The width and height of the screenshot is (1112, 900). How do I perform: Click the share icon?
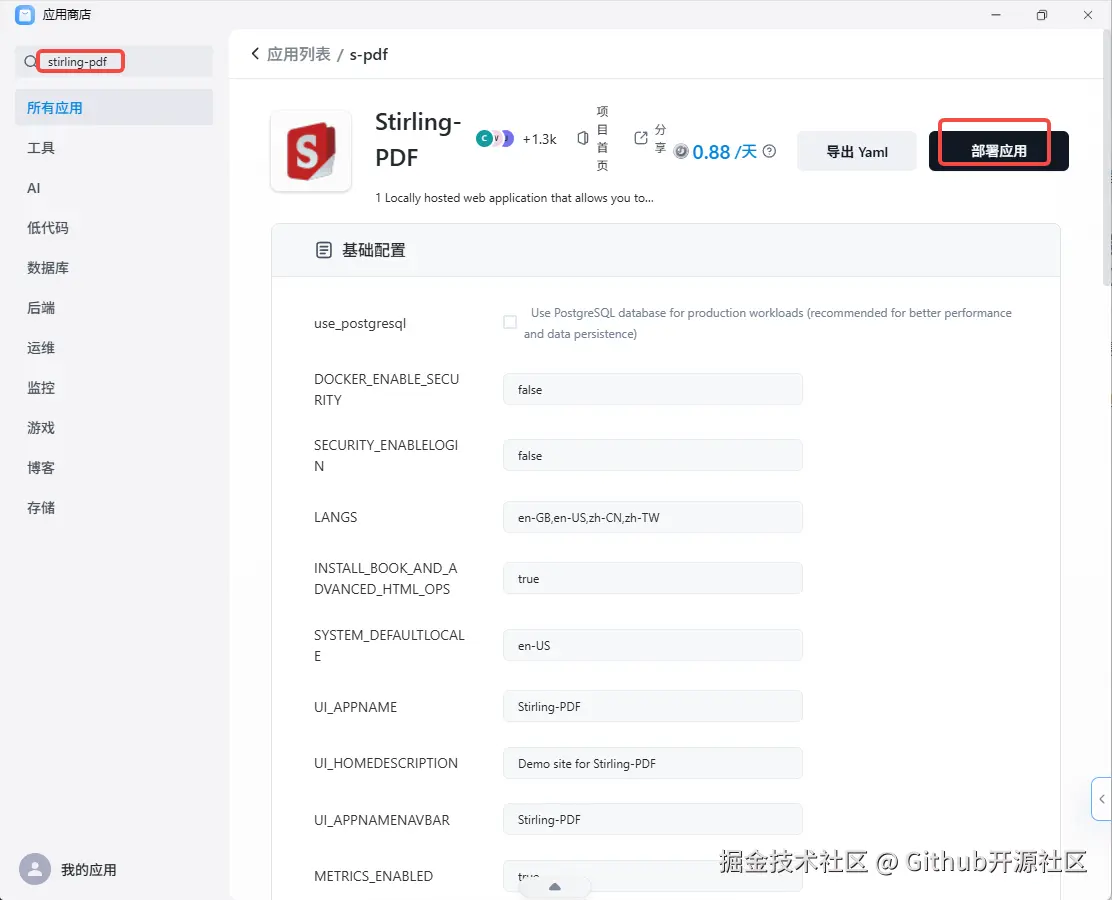pos(641,138)
